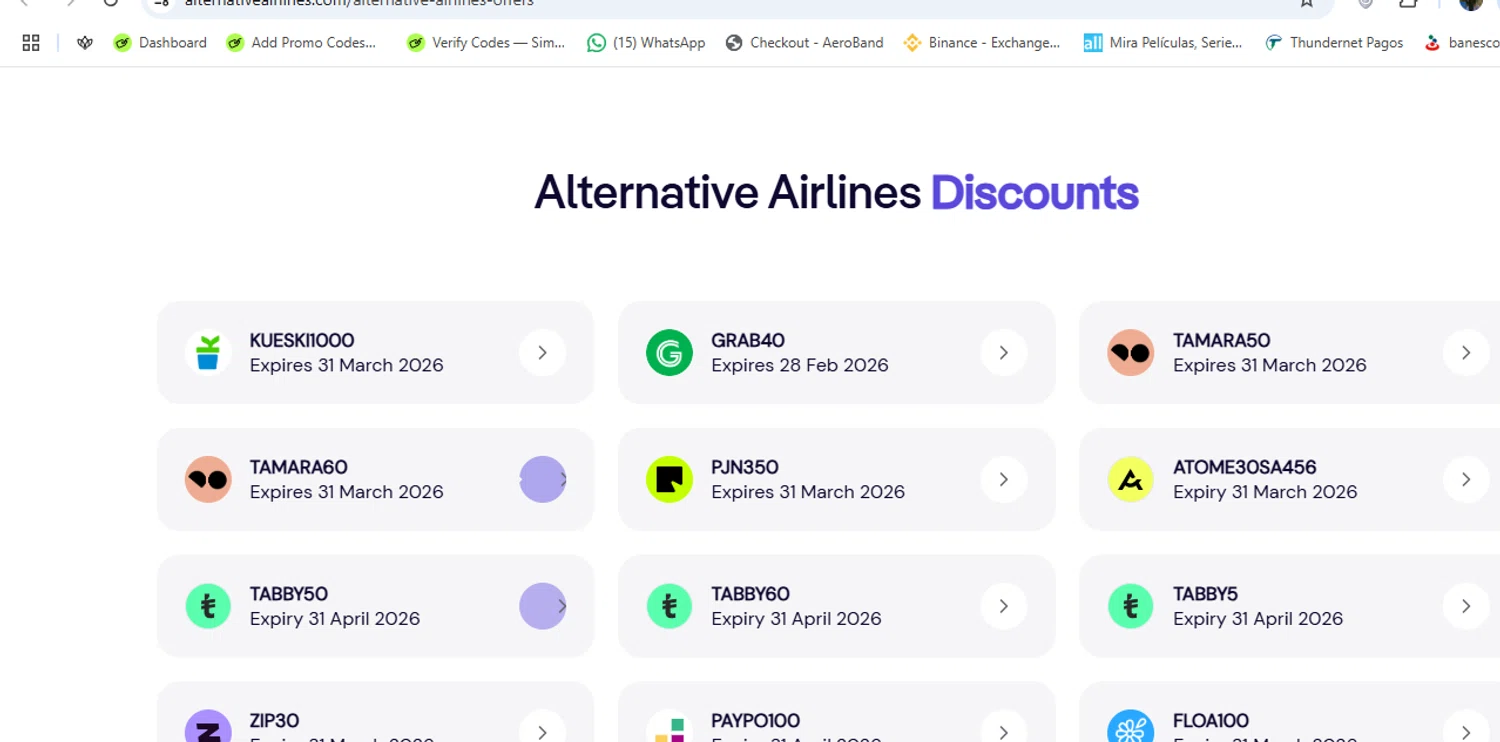Screen dimensions: 1500x742
Task: Click the ZIP30 purple logo icon
Action: tap(208, 728)
